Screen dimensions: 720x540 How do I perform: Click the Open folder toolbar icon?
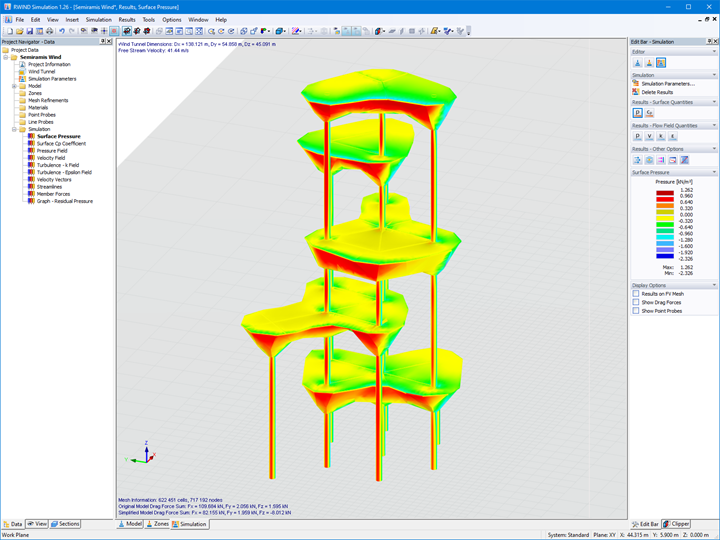19,31
